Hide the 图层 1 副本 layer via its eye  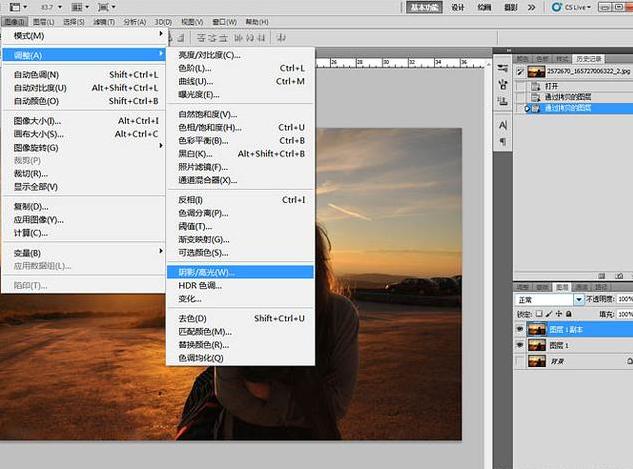[x=520, y=329]
